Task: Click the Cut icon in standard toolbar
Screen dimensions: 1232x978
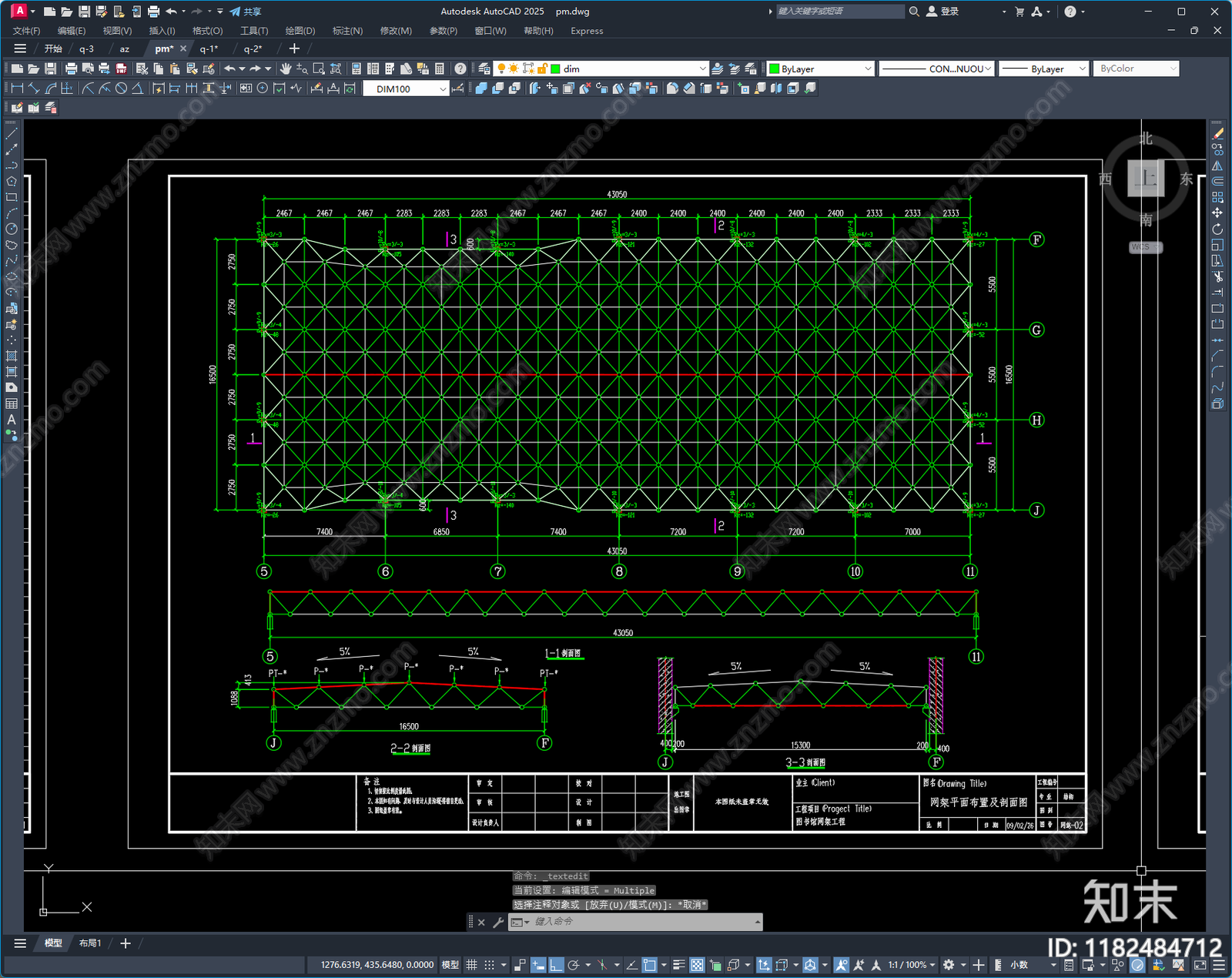Action: click(x=141, y=69)
